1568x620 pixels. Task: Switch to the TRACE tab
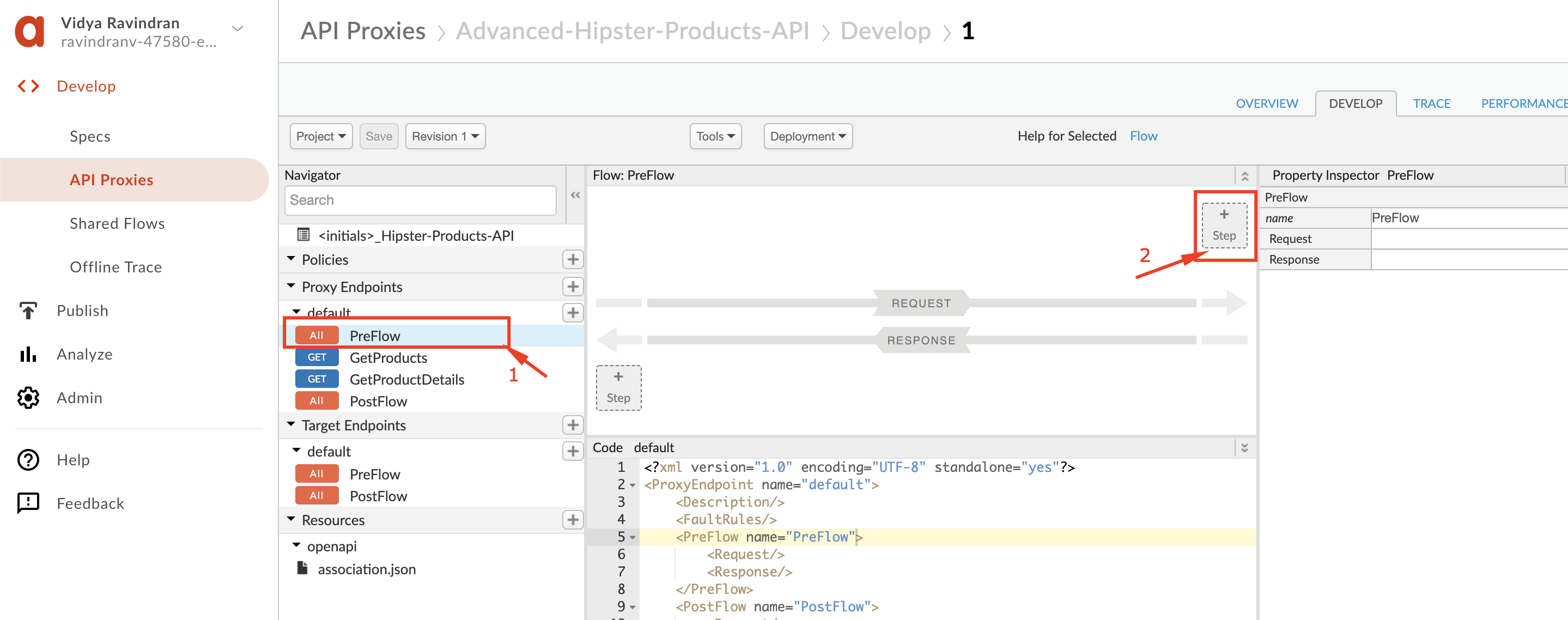point(1432,104)
